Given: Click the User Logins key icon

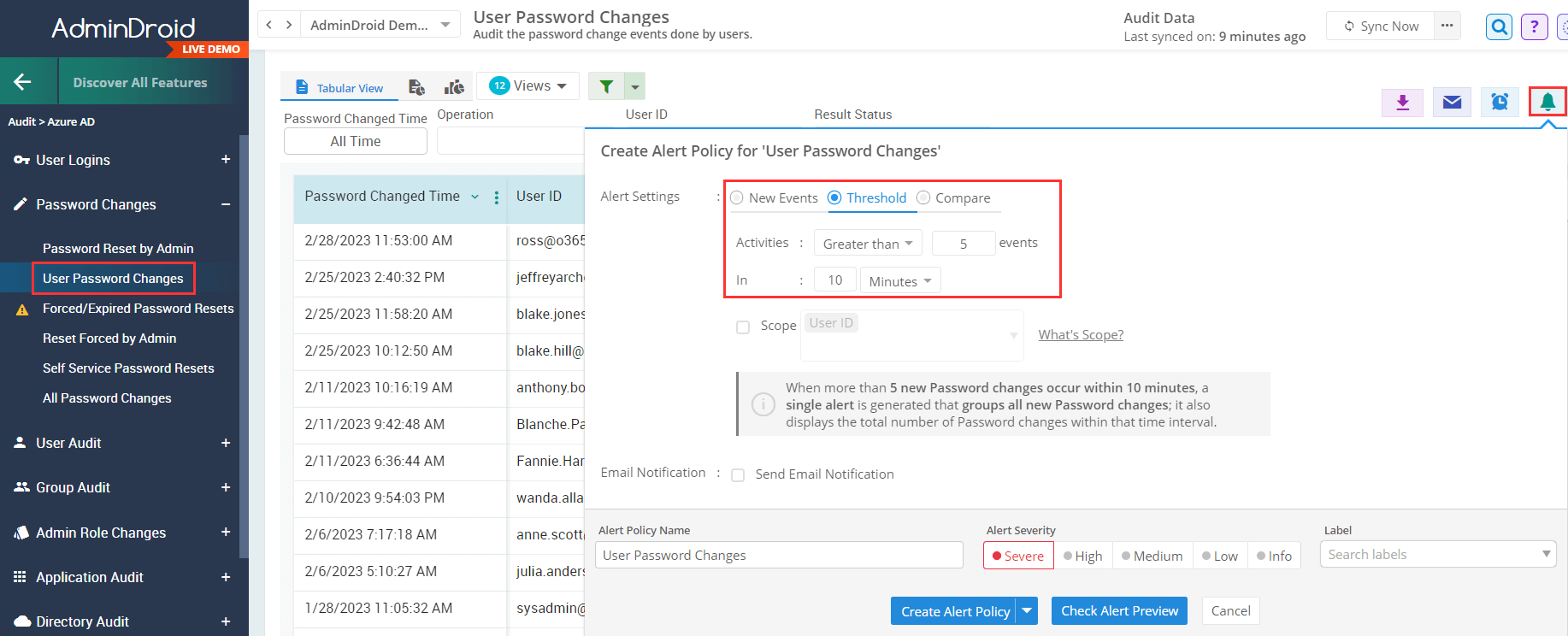Looking at the screenshot, I should (21, 160).
